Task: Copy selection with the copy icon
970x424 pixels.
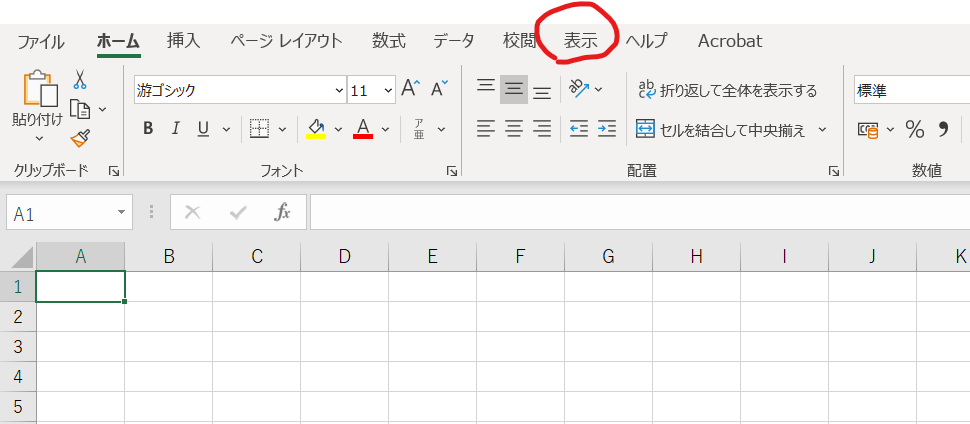Action: tap(80, 109)
